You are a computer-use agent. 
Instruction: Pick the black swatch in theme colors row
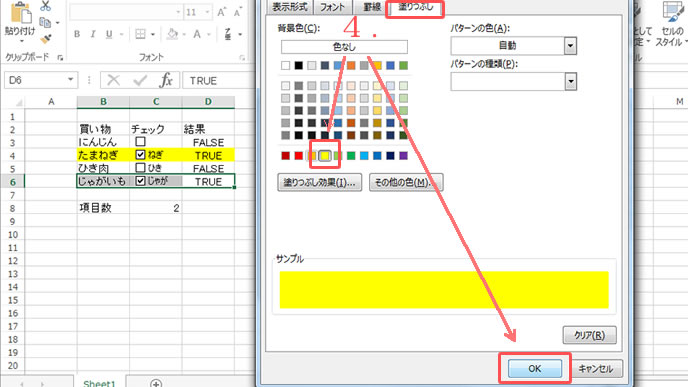tap(299, 65)
